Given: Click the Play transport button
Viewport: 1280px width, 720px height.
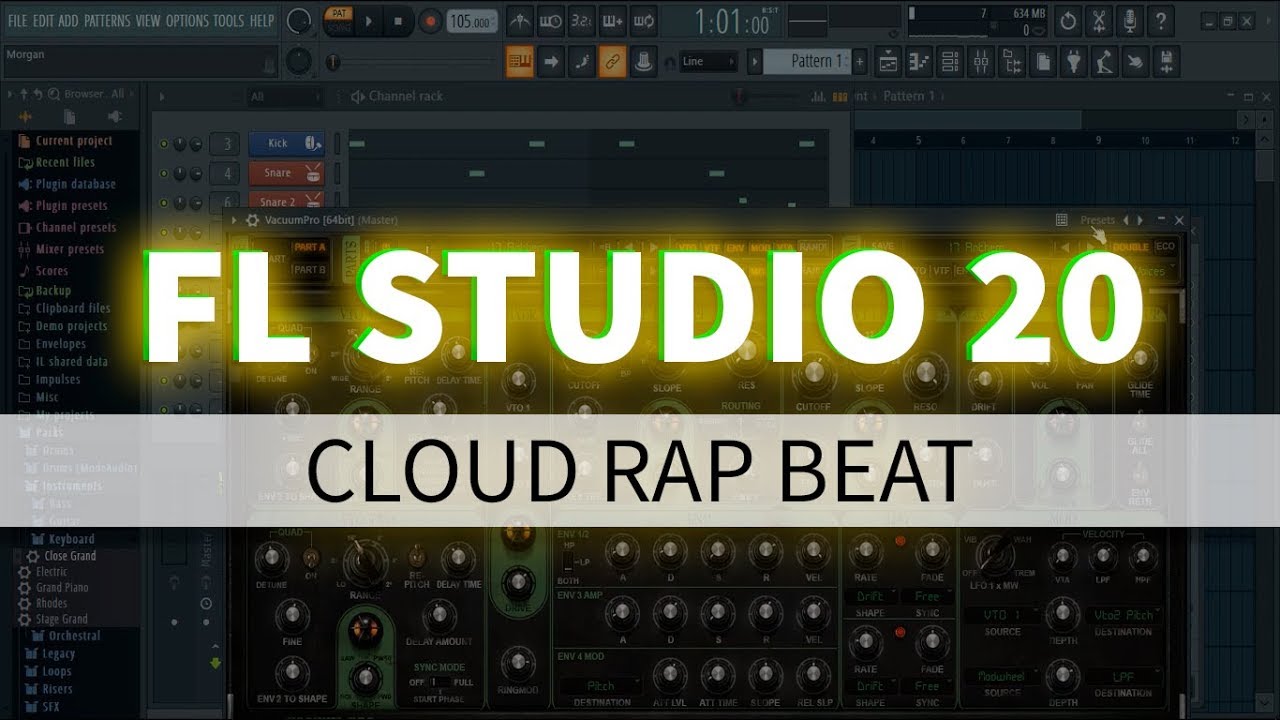Looking at the screenshot, I should pos(368,20).
